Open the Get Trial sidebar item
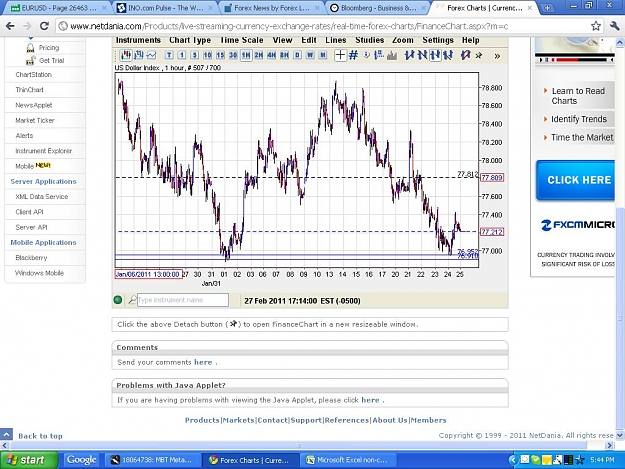This screenshot has height=469, width=625. click(x=51, y=61)
